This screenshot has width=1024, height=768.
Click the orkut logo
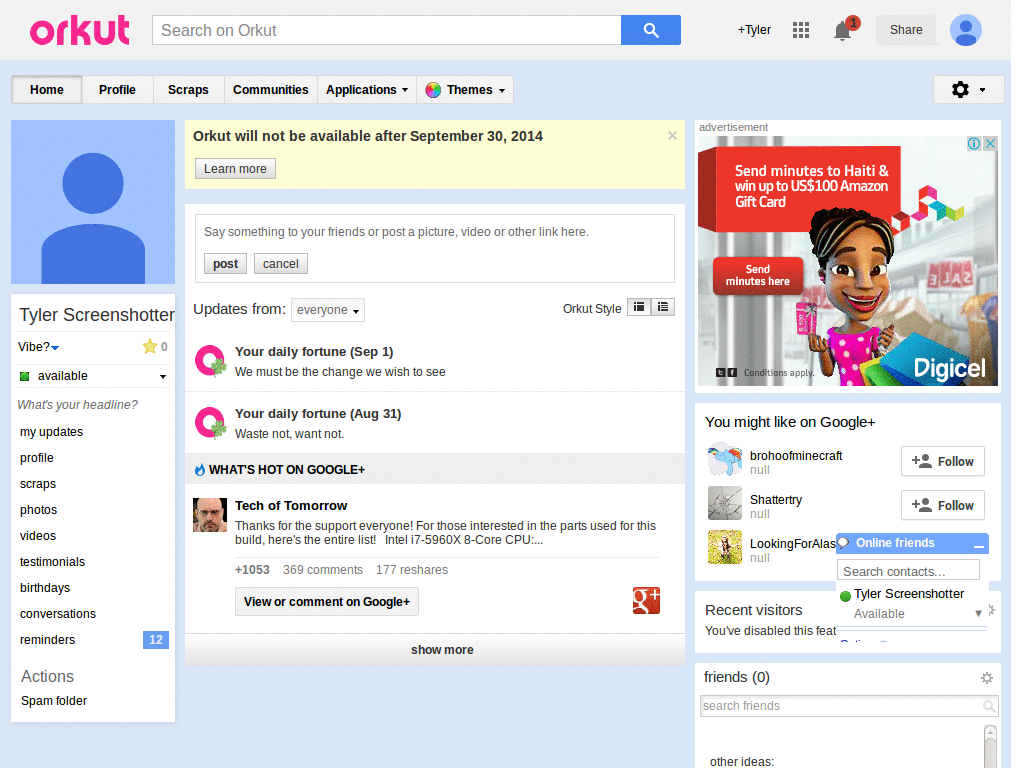coord(80,30)
